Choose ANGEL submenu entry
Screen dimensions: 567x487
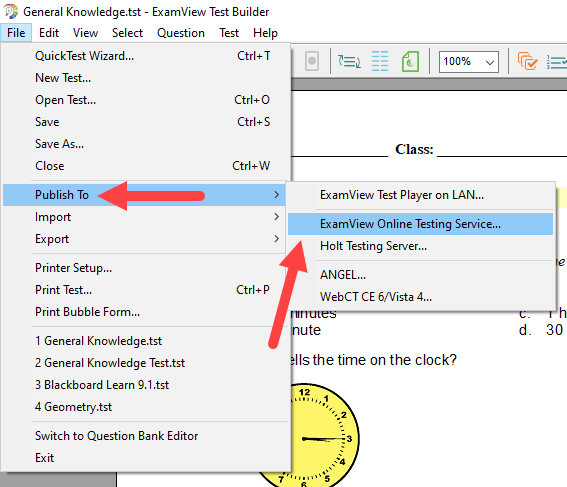420,275
